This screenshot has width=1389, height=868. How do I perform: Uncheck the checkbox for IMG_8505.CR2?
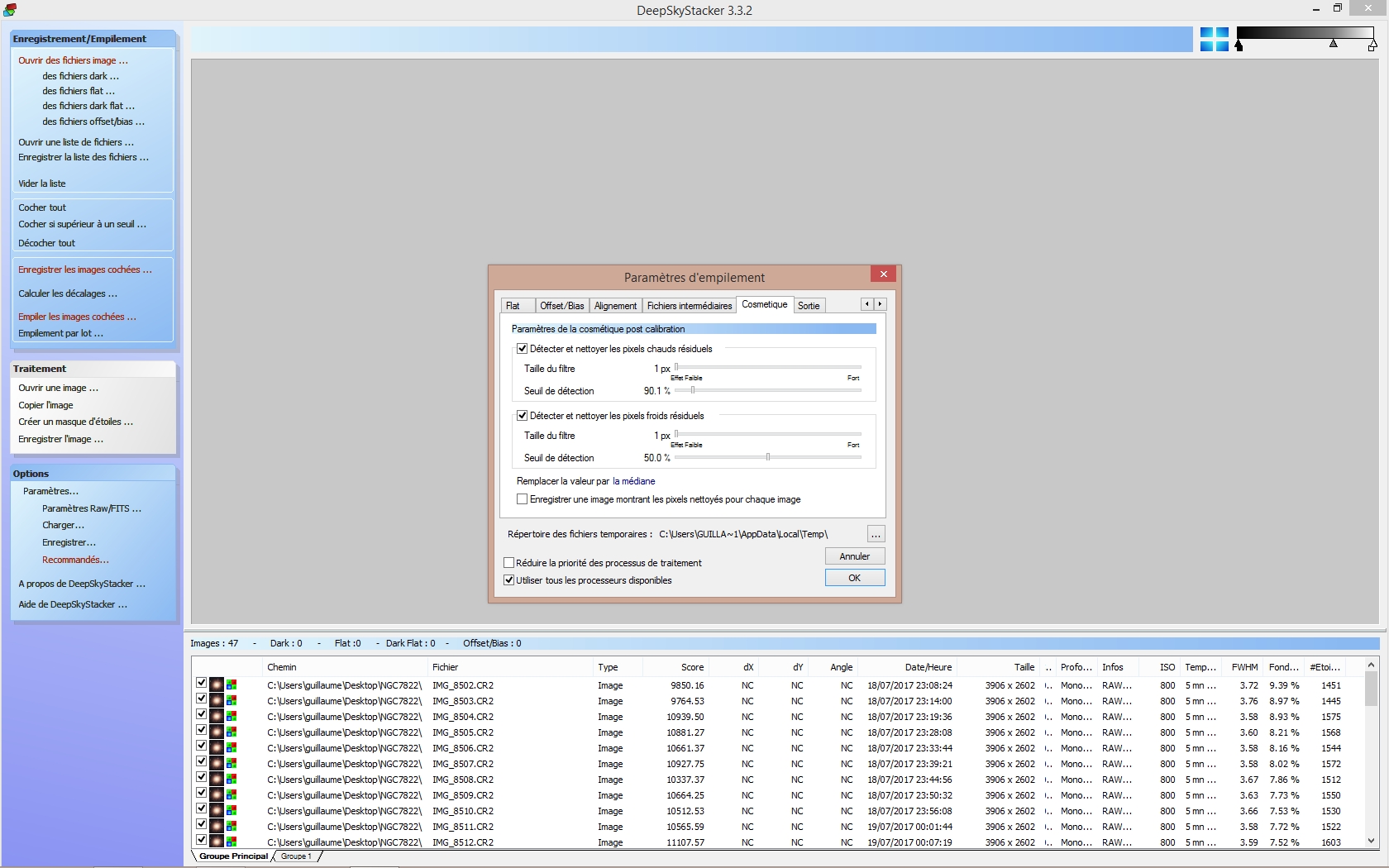pos(201,730)
